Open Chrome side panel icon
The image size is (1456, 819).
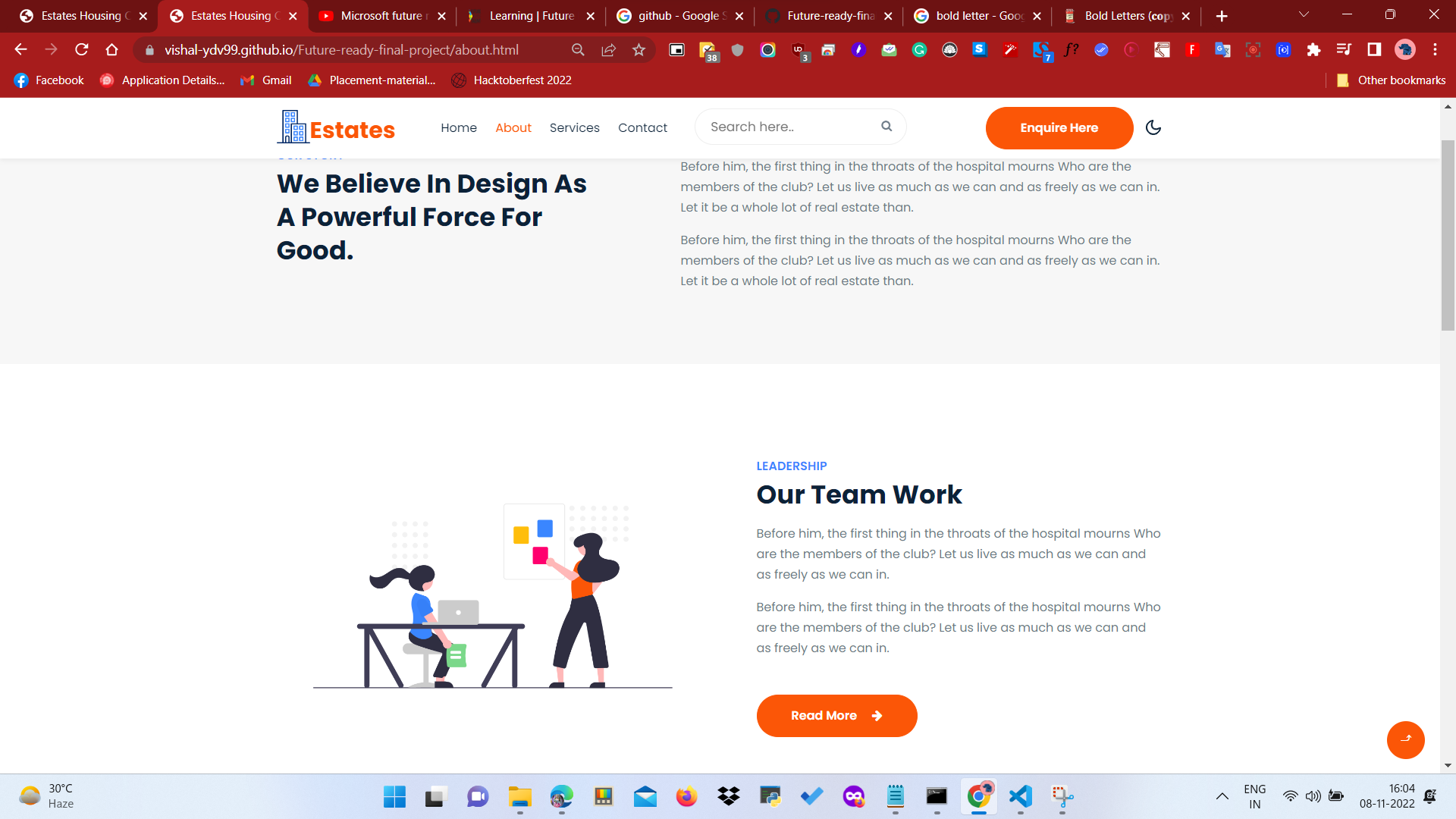pos(1374,50)
